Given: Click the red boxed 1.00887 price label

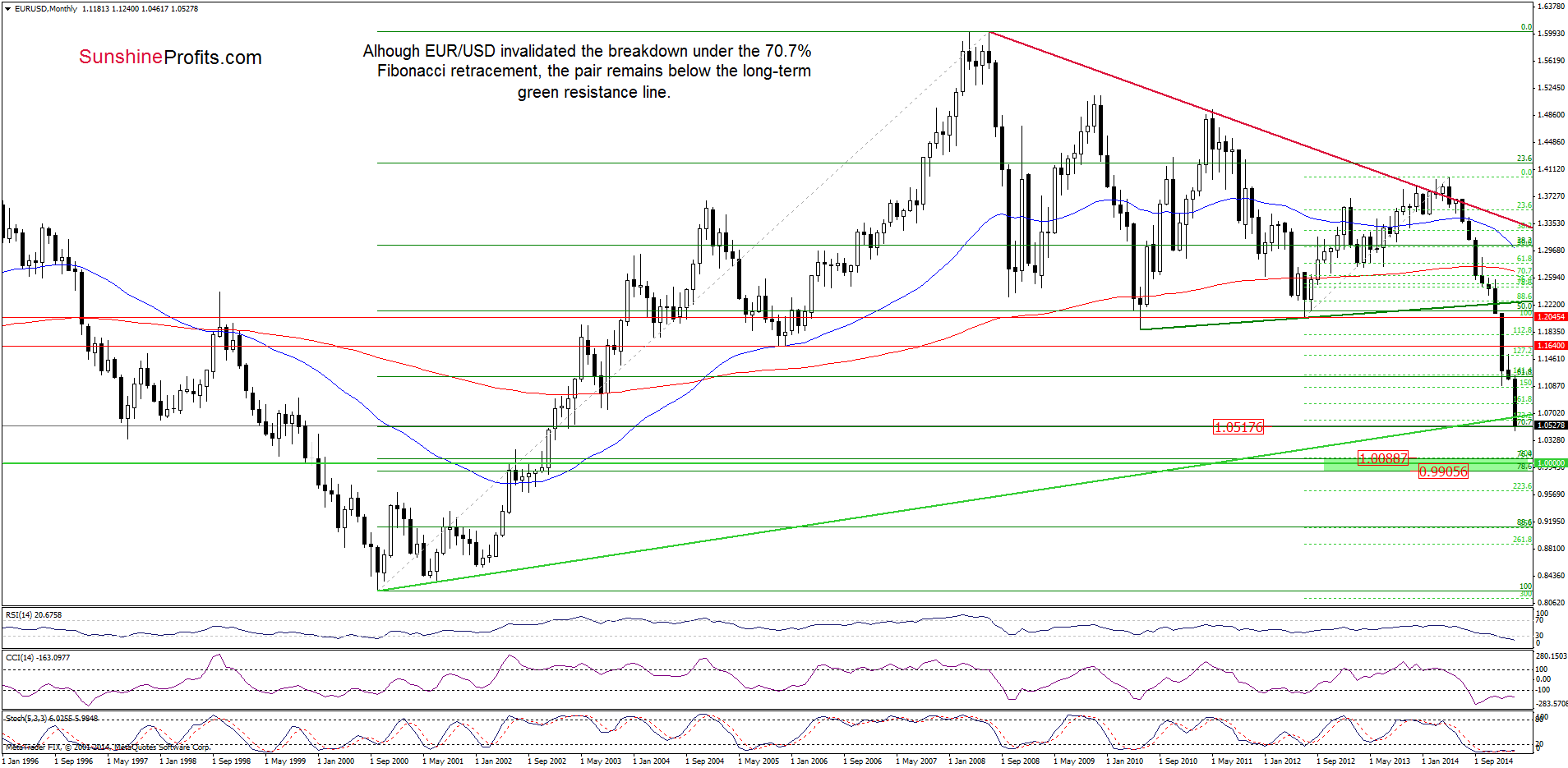Looking at the screenshot, I should point(1383,458).
